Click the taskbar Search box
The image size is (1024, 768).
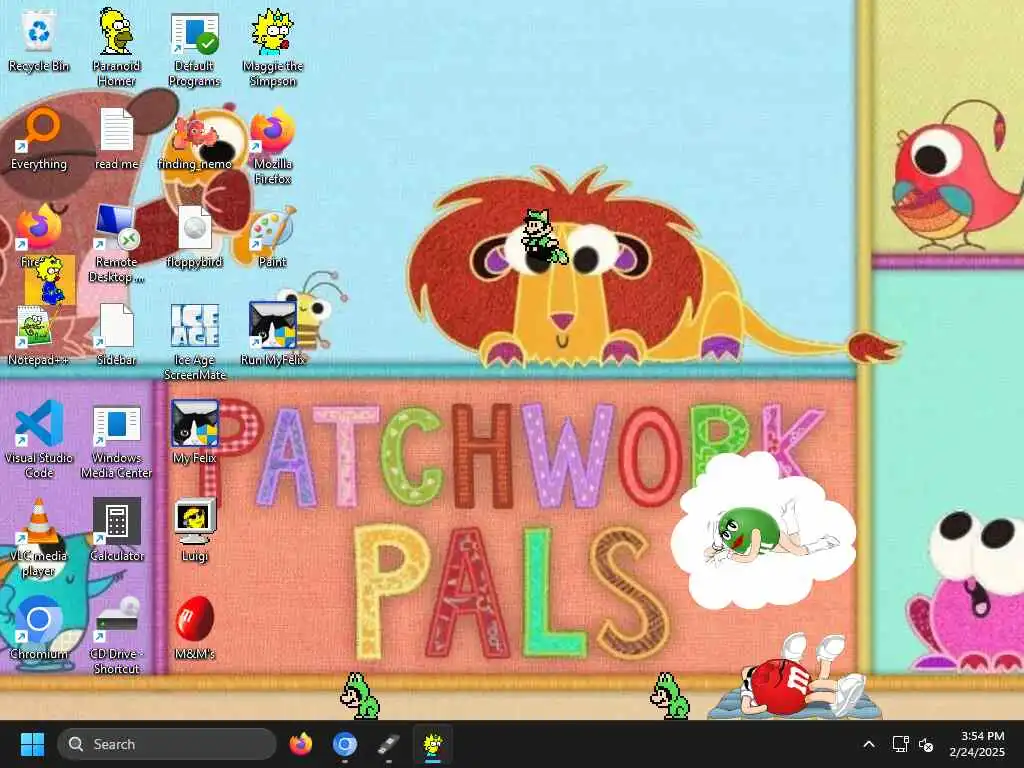[167, 744]
